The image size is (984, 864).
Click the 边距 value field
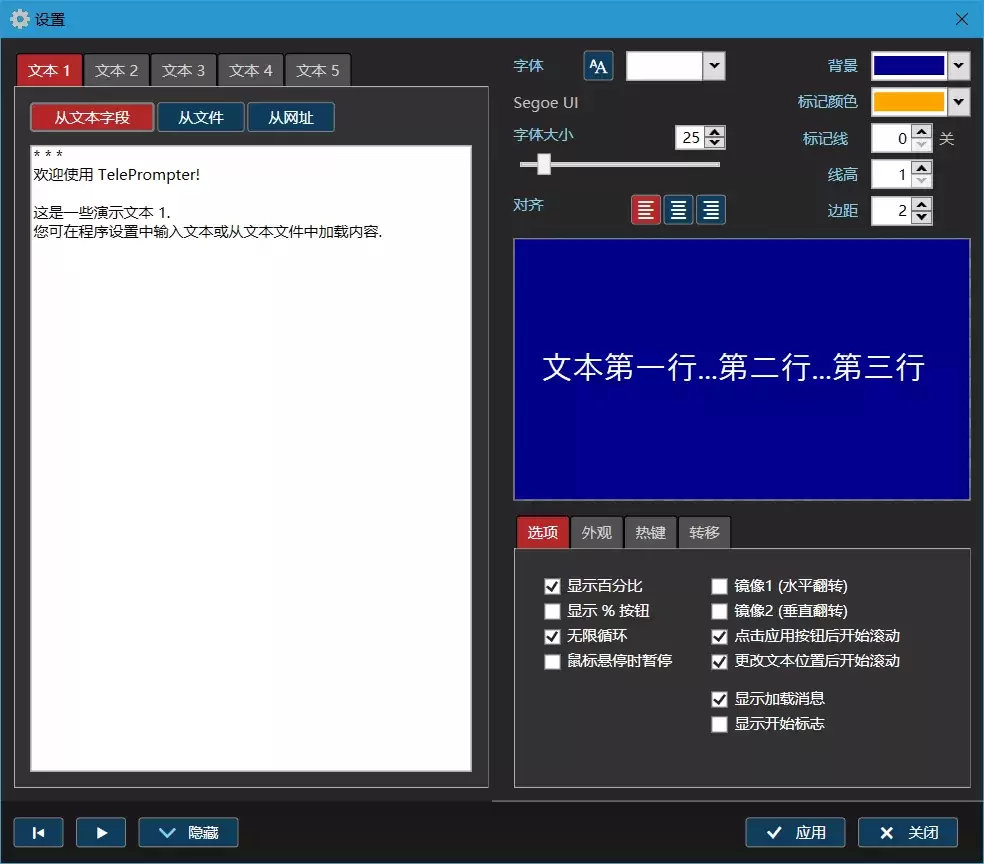(891, 211)
